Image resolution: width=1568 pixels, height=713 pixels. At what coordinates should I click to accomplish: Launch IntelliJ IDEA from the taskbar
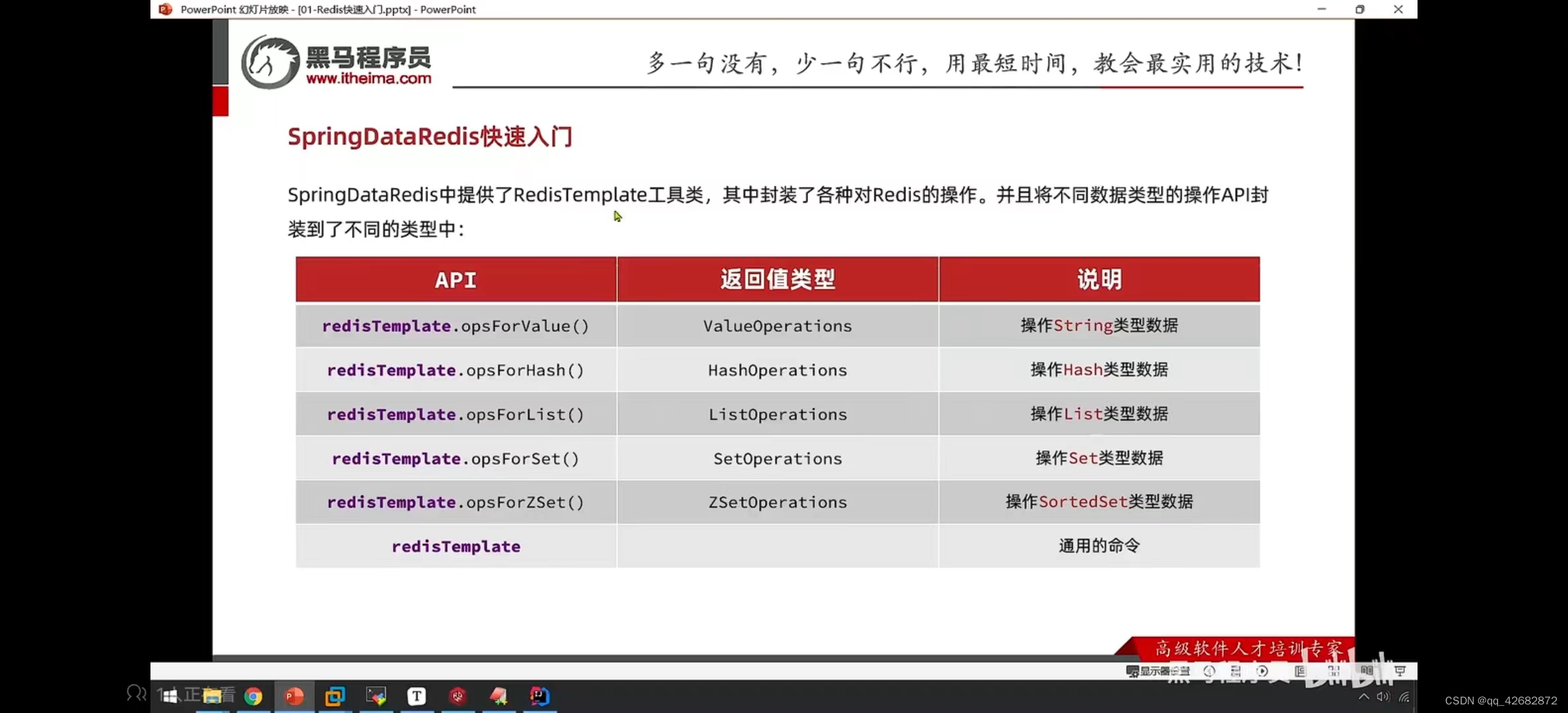tap(540, 695)
